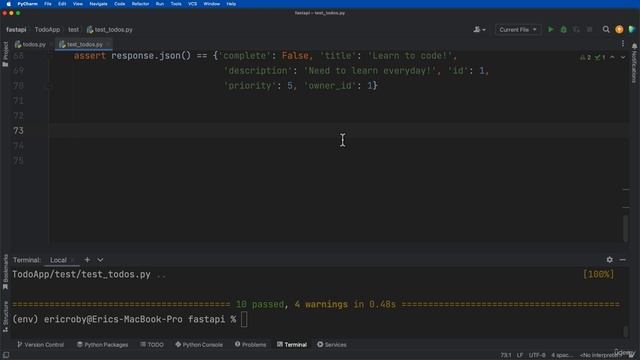Viewport: 640px width, 360px height.
Task: Start debugging with the bug icon
Action: (x=564, y=29)
